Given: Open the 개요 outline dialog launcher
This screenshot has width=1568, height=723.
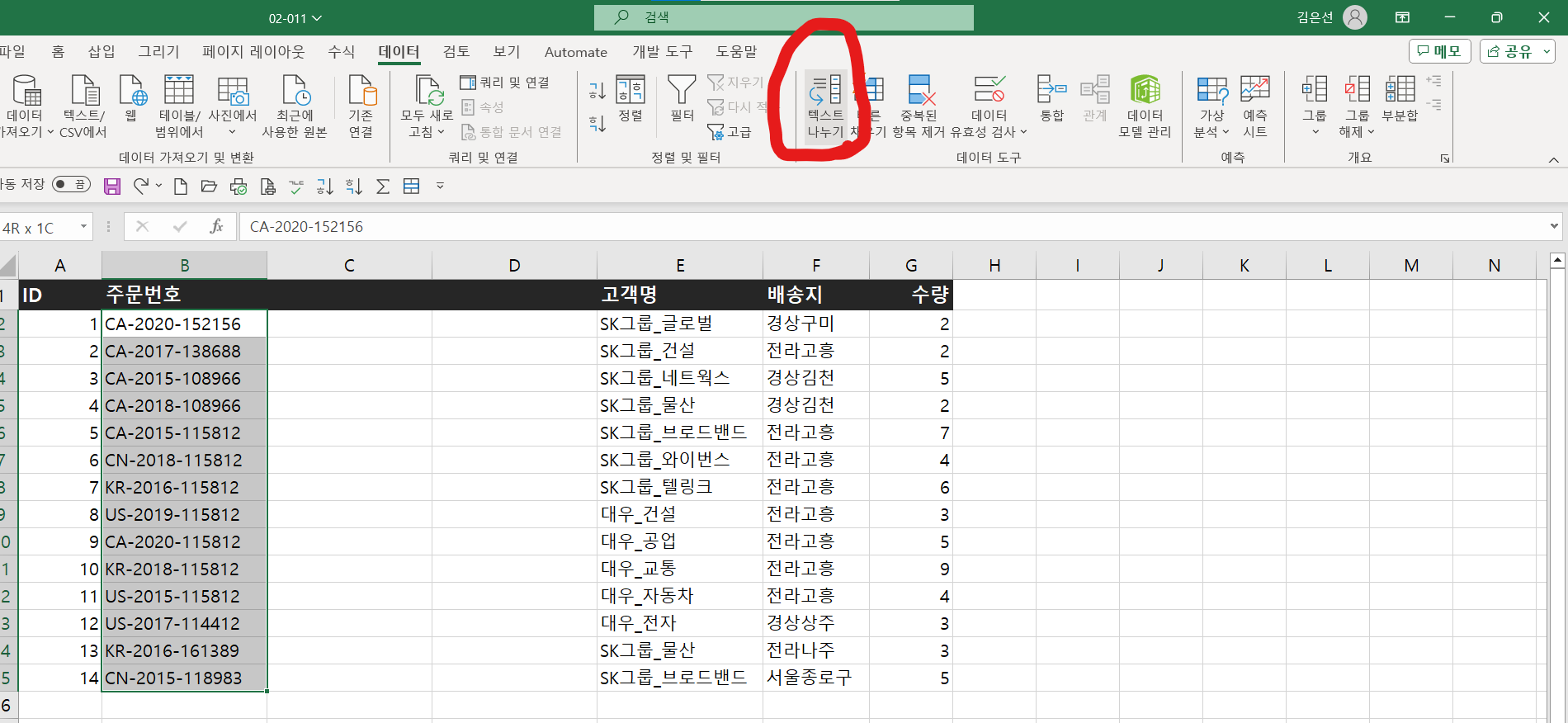Looking at the screenshot, I should click(1445, 158).
